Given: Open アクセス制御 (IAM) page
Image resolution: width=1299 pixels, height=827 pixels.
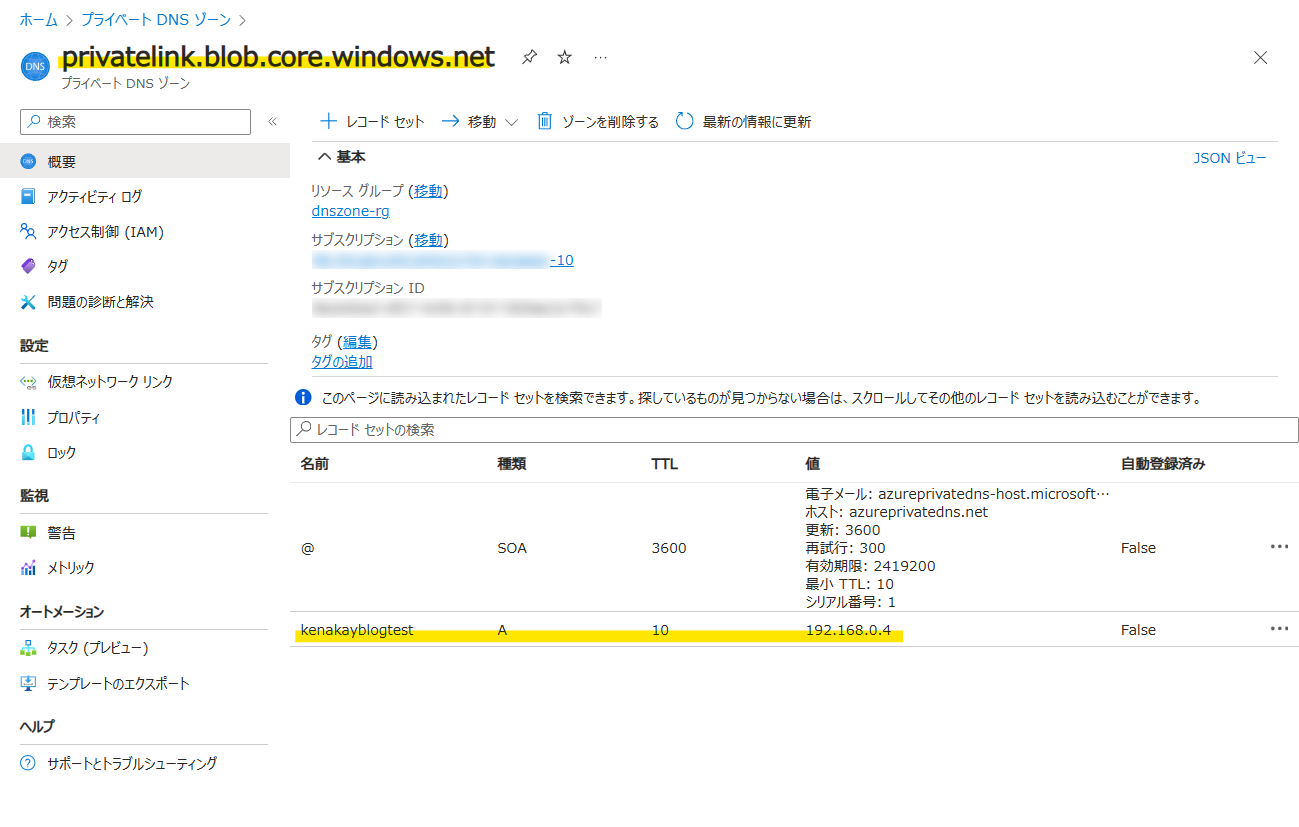Looking at the screenshot, I should [105, 232].
